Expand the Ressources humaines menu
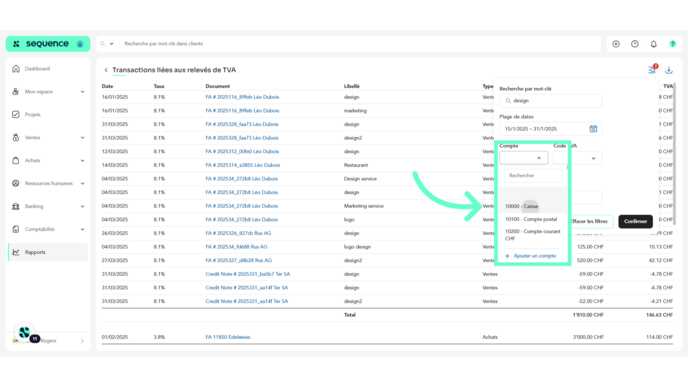This screenshot has height=387, width=688. tap(82, 183)
